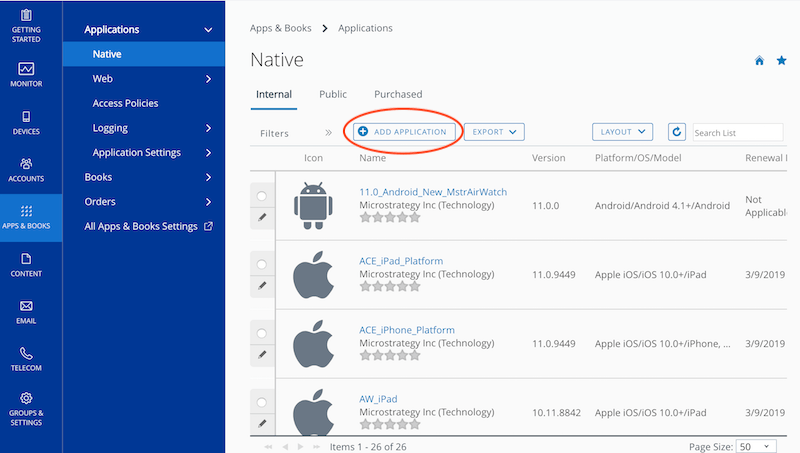Edit 11.0_Android_New_MstrAirWatch using pencil icon
The height and width of the screenshot is (453, 800).
(x=262, y=217)
